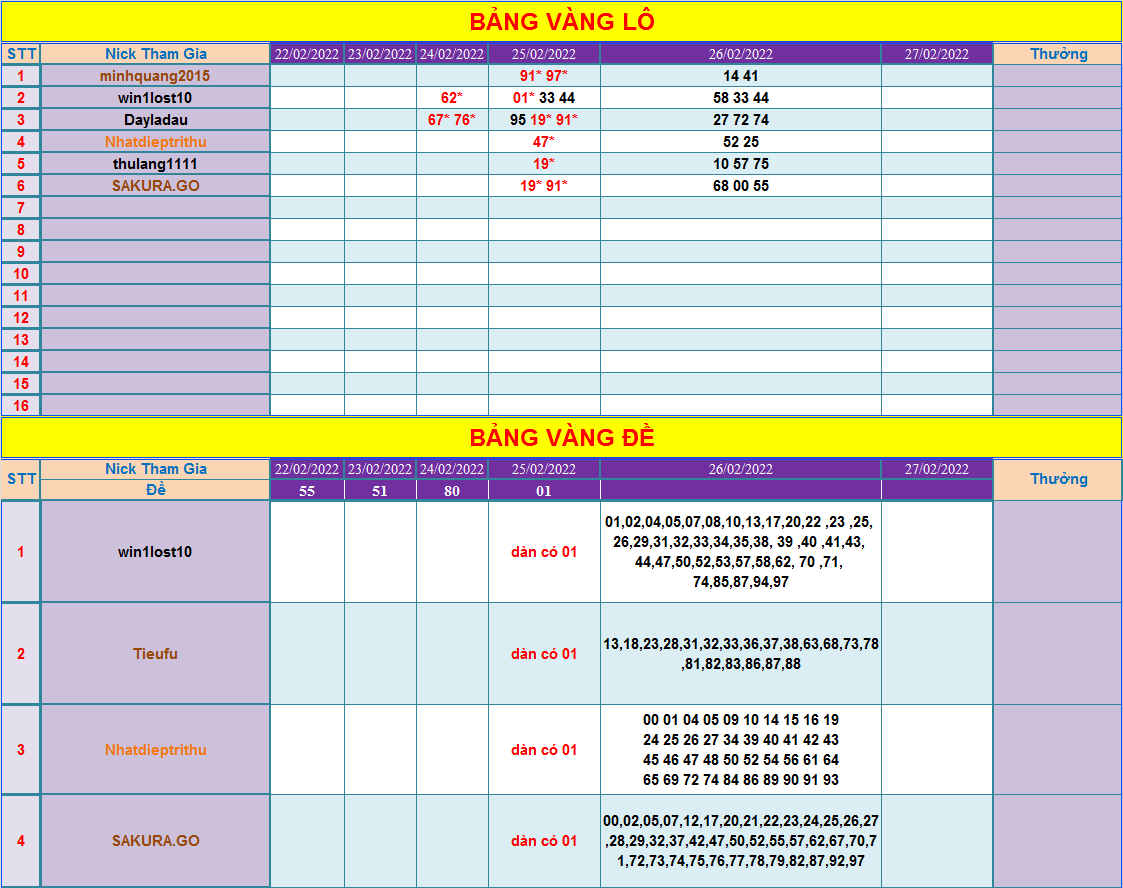Select 'Nick Tham Gia' header in Lô table
Screen dimensions: 1123x888
tap(155, 54)
